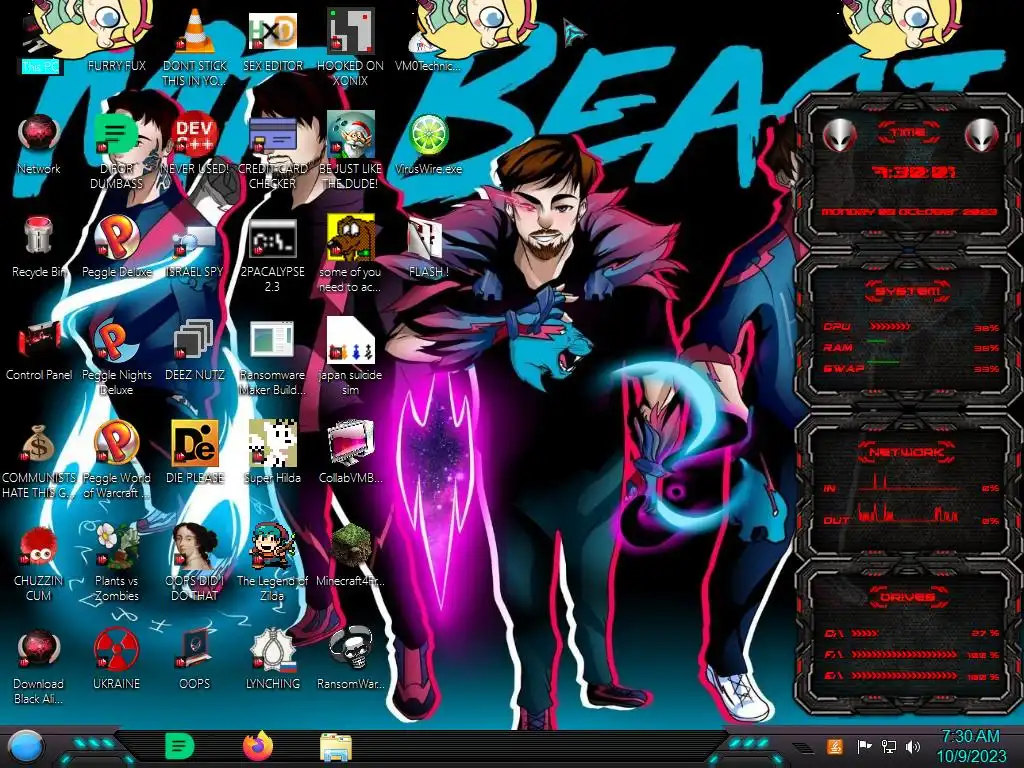Launch Peggle Nights Deluxe shortcut
This screenshot has width=1024, height=768.
(x=116, y=341)
